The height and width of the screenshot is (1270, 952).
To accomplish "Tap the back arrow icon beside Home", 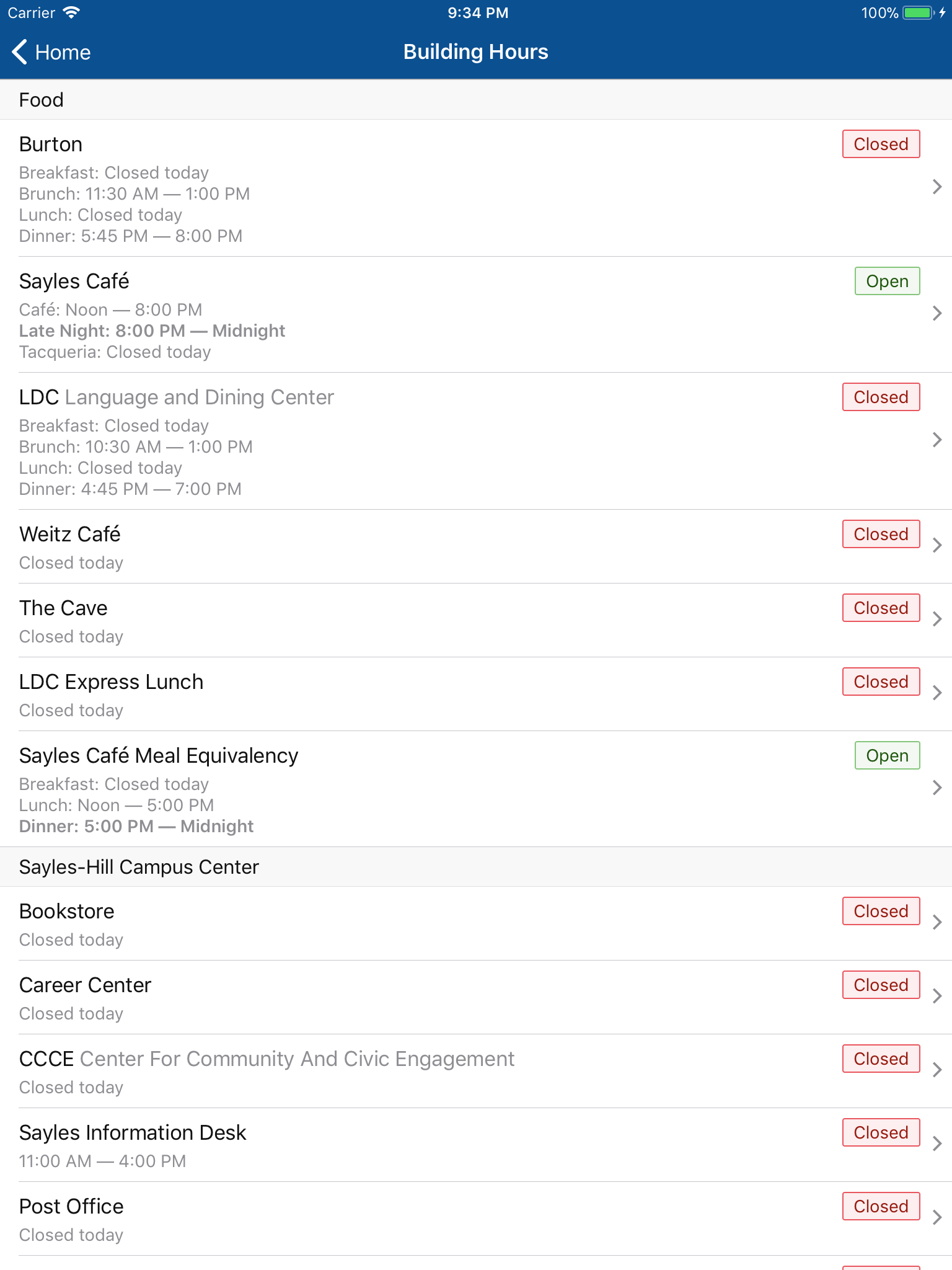I will click(x=20, y=52).
